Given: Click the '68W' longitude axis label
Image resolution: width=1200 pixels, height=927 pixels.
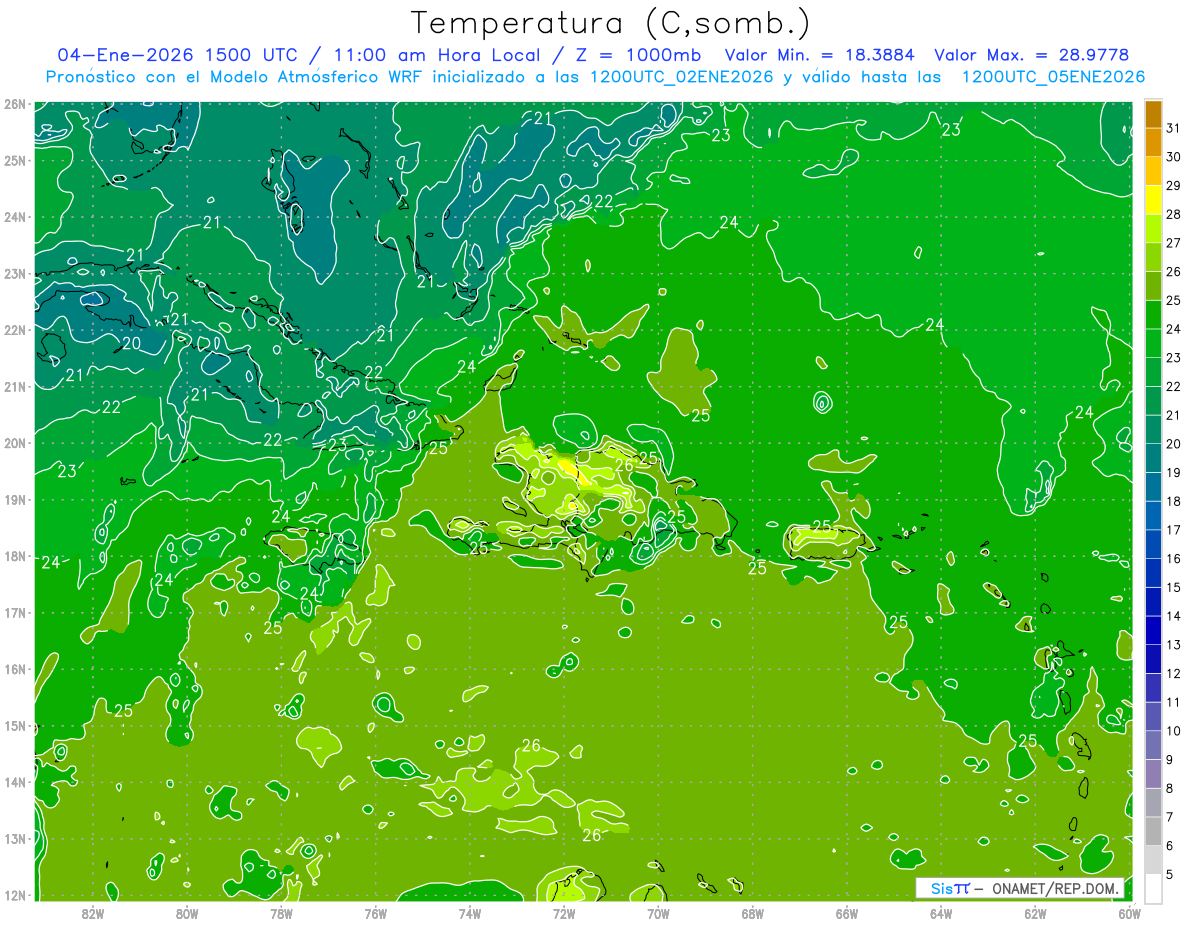Looking at the screenshot, I should click(x=753, y=913).
